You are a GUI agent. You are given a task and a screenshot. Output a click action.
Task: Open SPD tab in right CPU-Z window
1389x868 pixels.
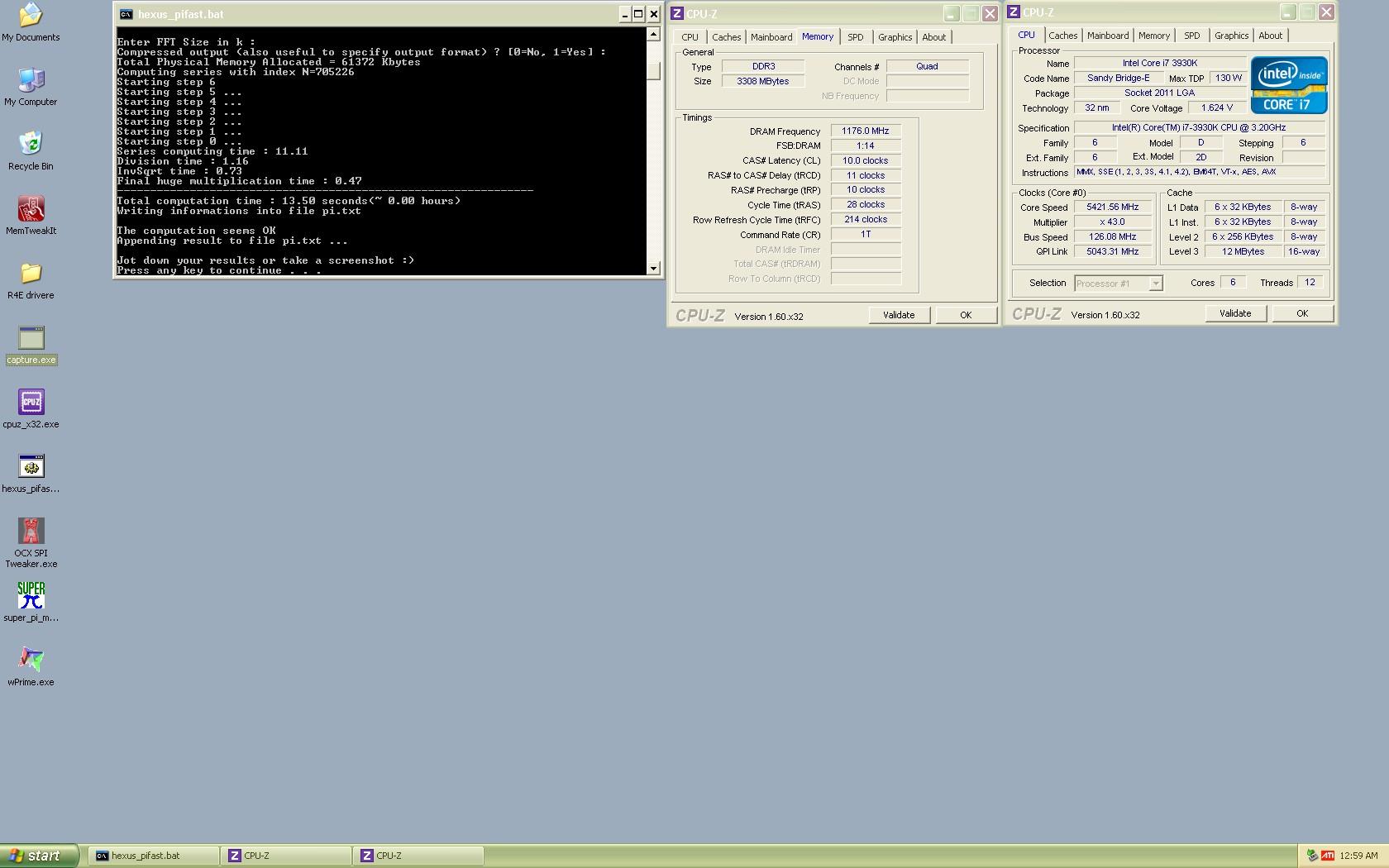point(1191,36)
